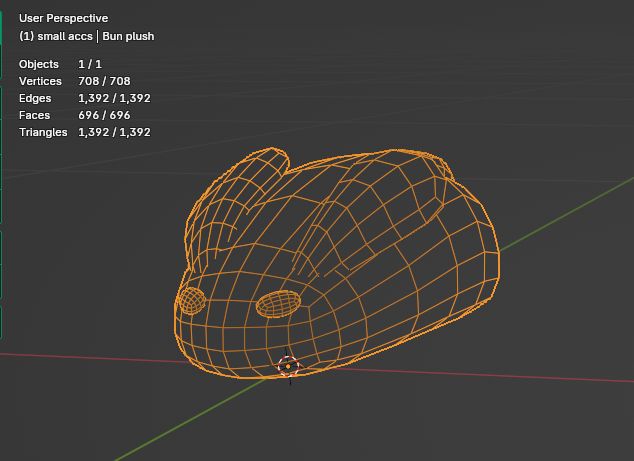Image resolution: width=634 pixels, height=461 pixels.
Task: Click the 3D cursor crosshair circle
Action: [x=288, y=366]
